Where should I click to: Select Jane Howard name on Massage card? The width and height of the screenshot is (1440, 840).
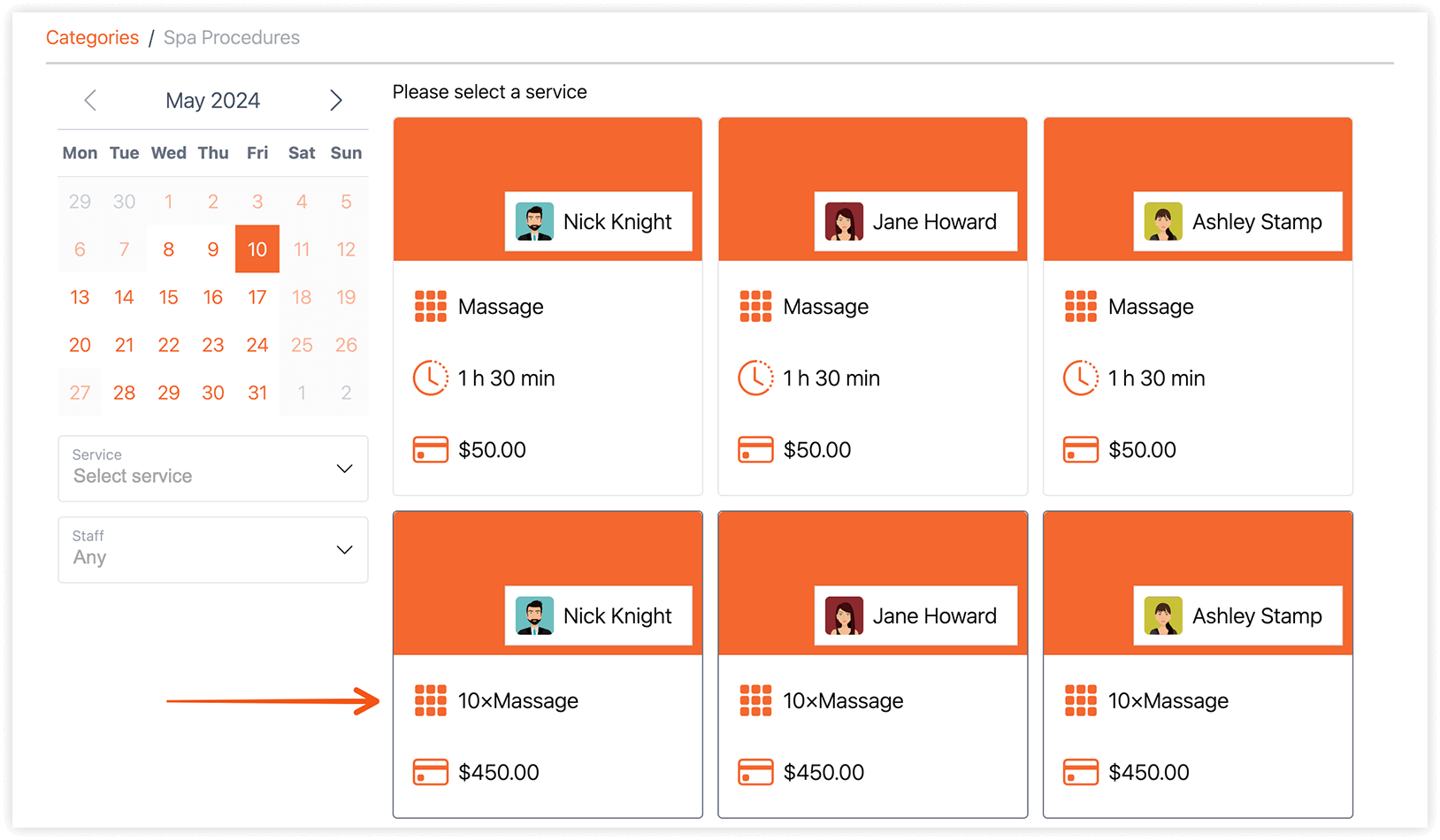click(934, 222)
